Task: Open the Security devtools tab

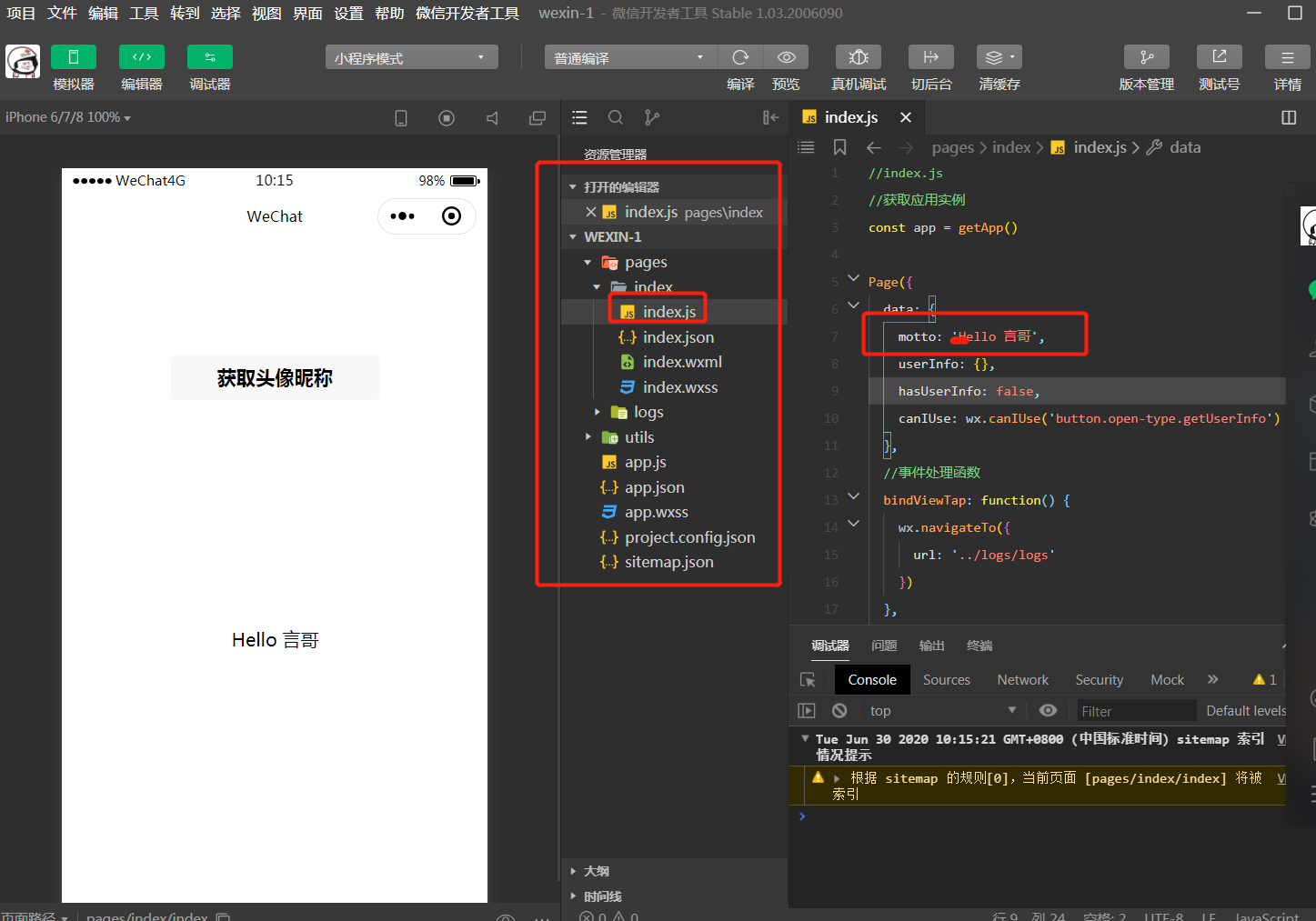Action: (x=1099, y=679)
